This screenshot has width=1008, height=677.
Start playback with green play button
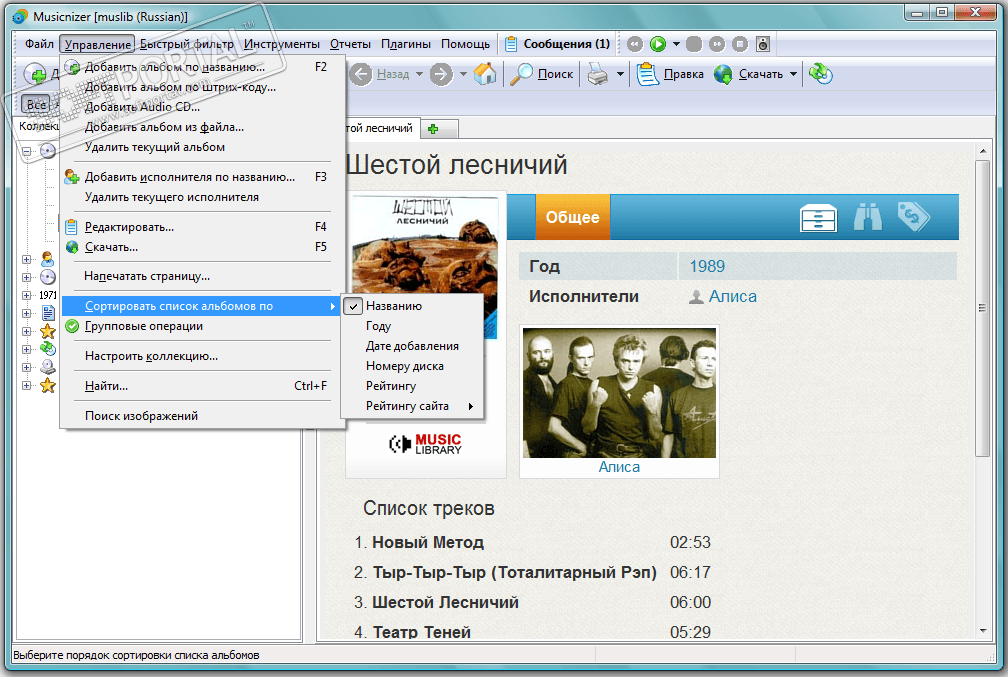658,44
